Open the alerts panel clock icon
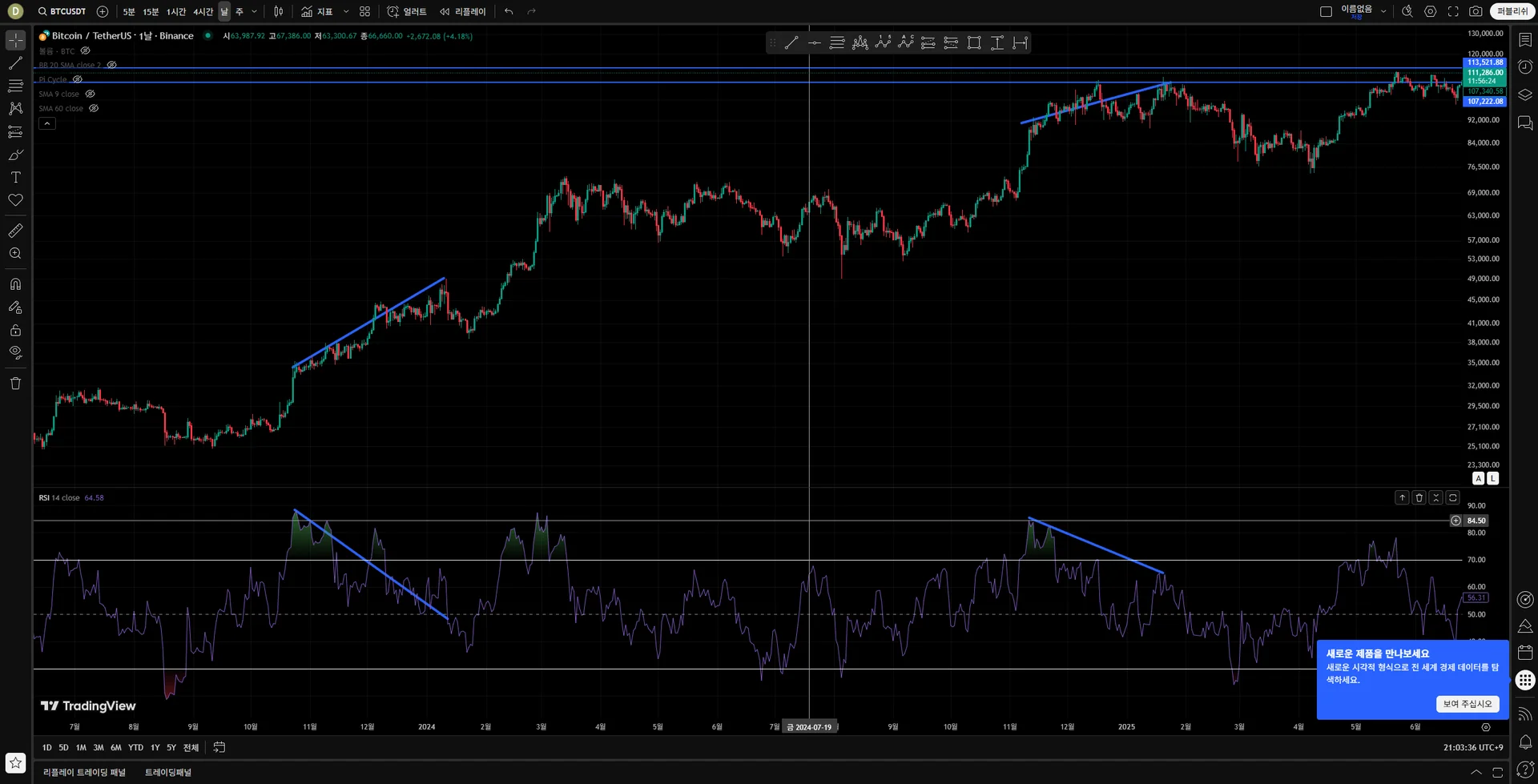This screenshot has height=784, width=1538. click(x=1525, y=66)
